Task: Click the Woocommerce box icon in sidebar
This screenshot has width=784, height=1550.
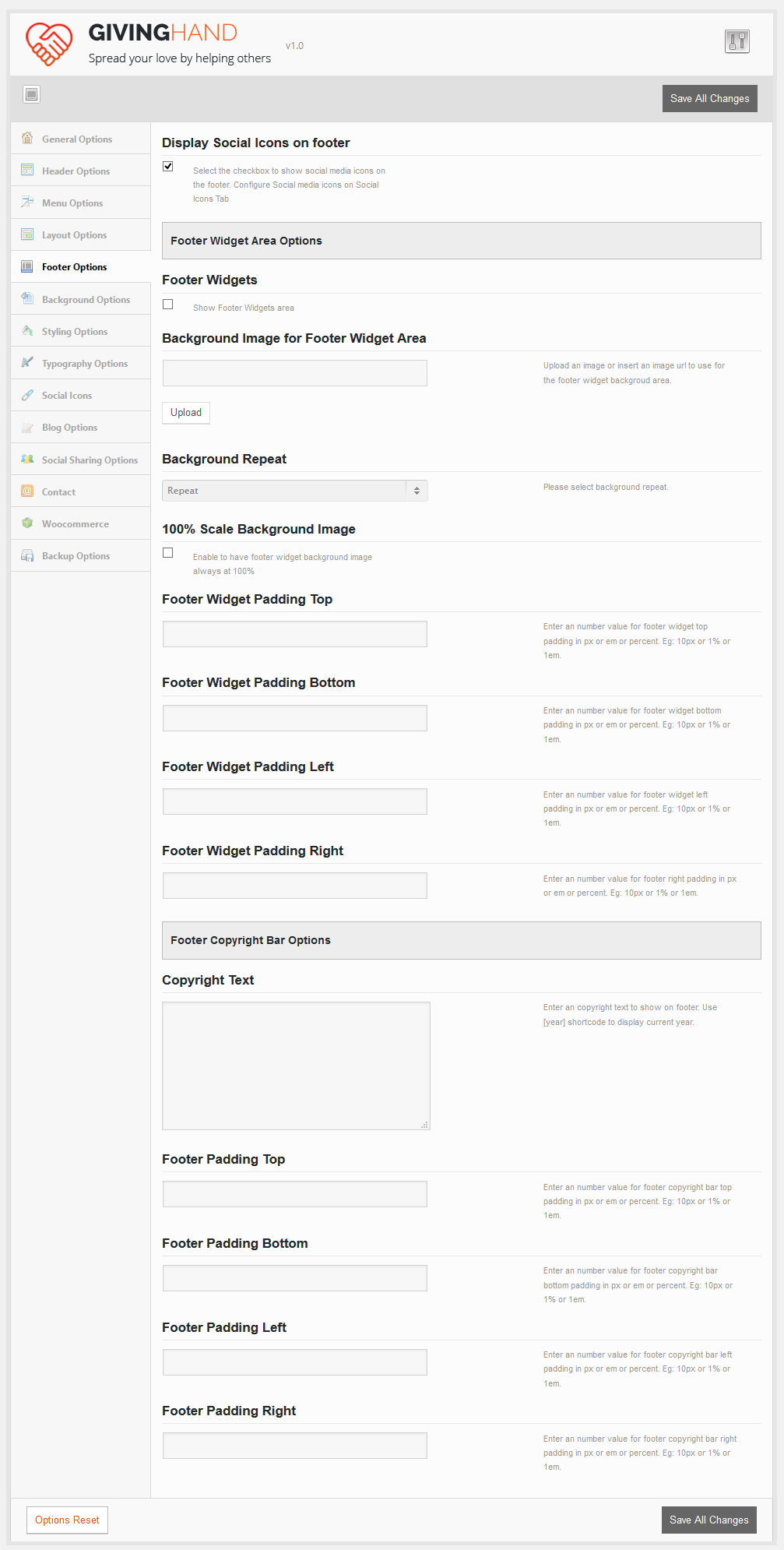Action: pyautogui.click(x=27, y=523)
